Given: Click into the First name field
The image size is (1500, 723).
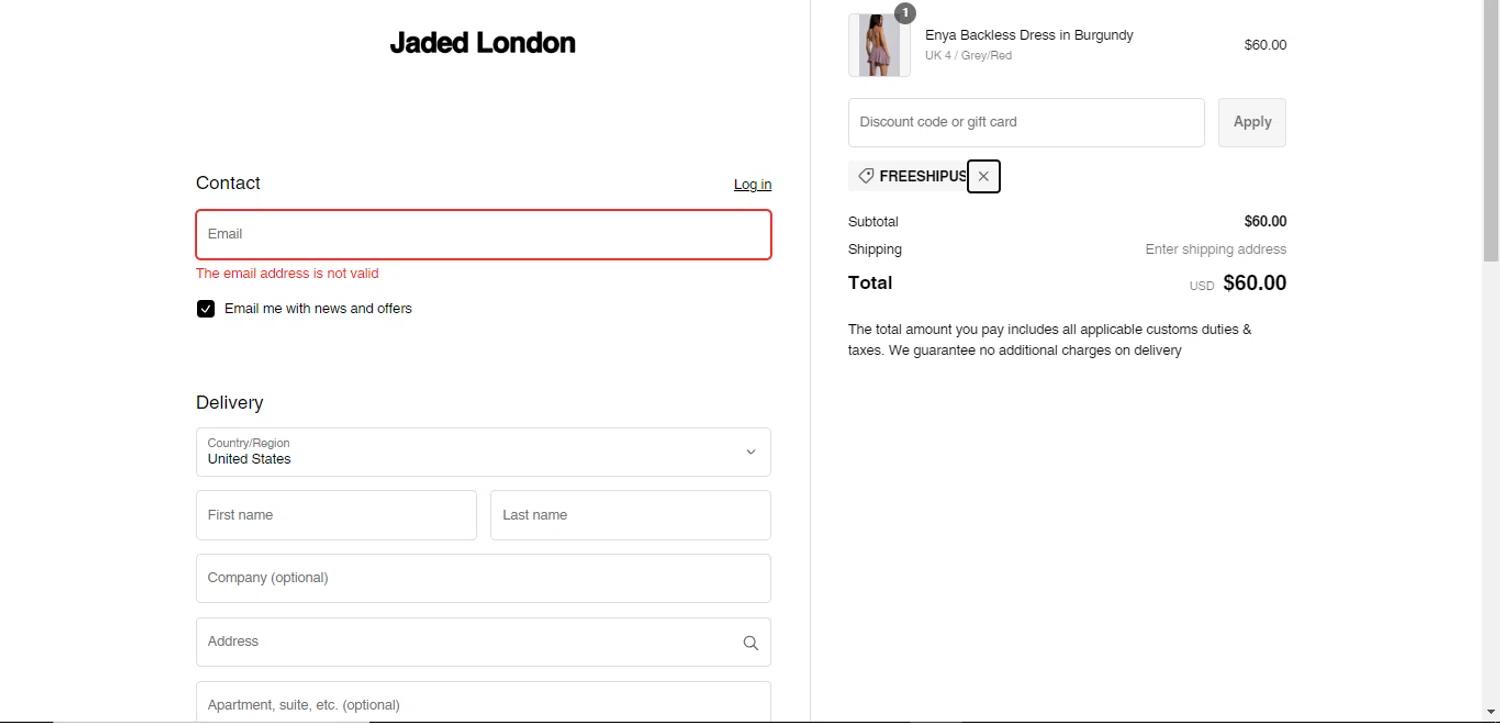Looking at the screenshot, I should pyautogui.click(x=336, y=515).
